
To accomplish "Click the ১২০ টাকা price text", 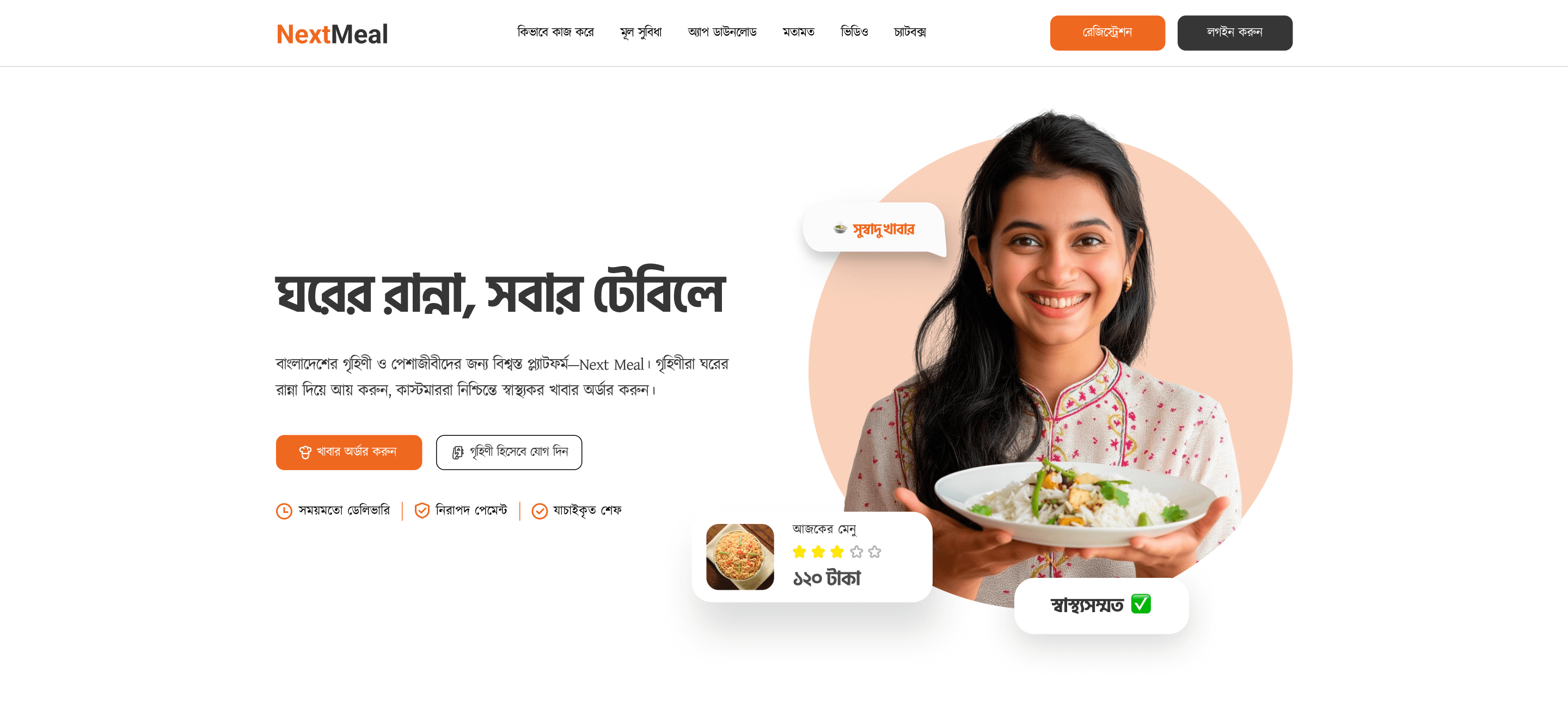I will point(826,578).
